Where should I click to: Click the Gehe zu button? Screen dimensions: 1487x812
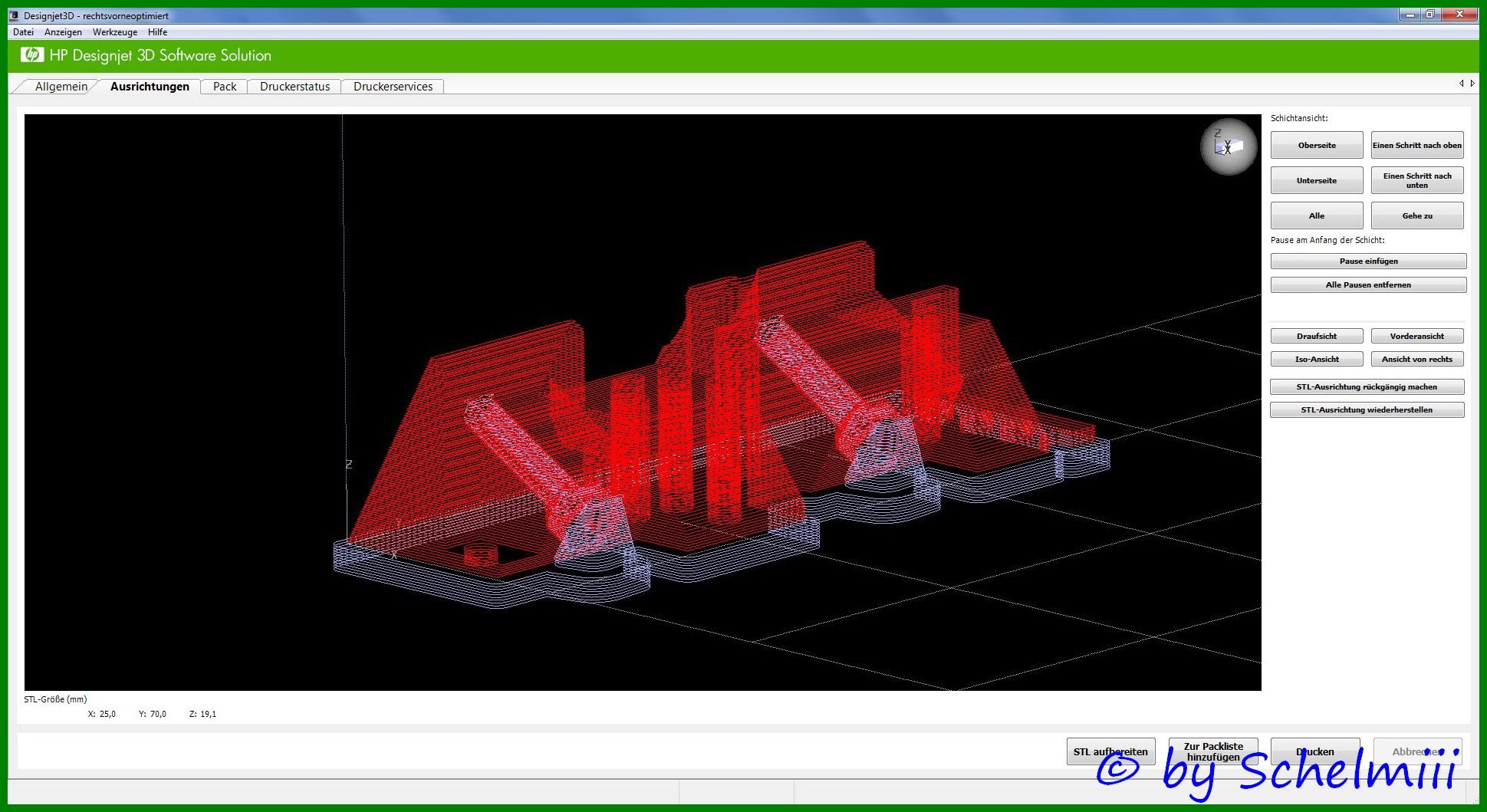(x=1417, y=215)
